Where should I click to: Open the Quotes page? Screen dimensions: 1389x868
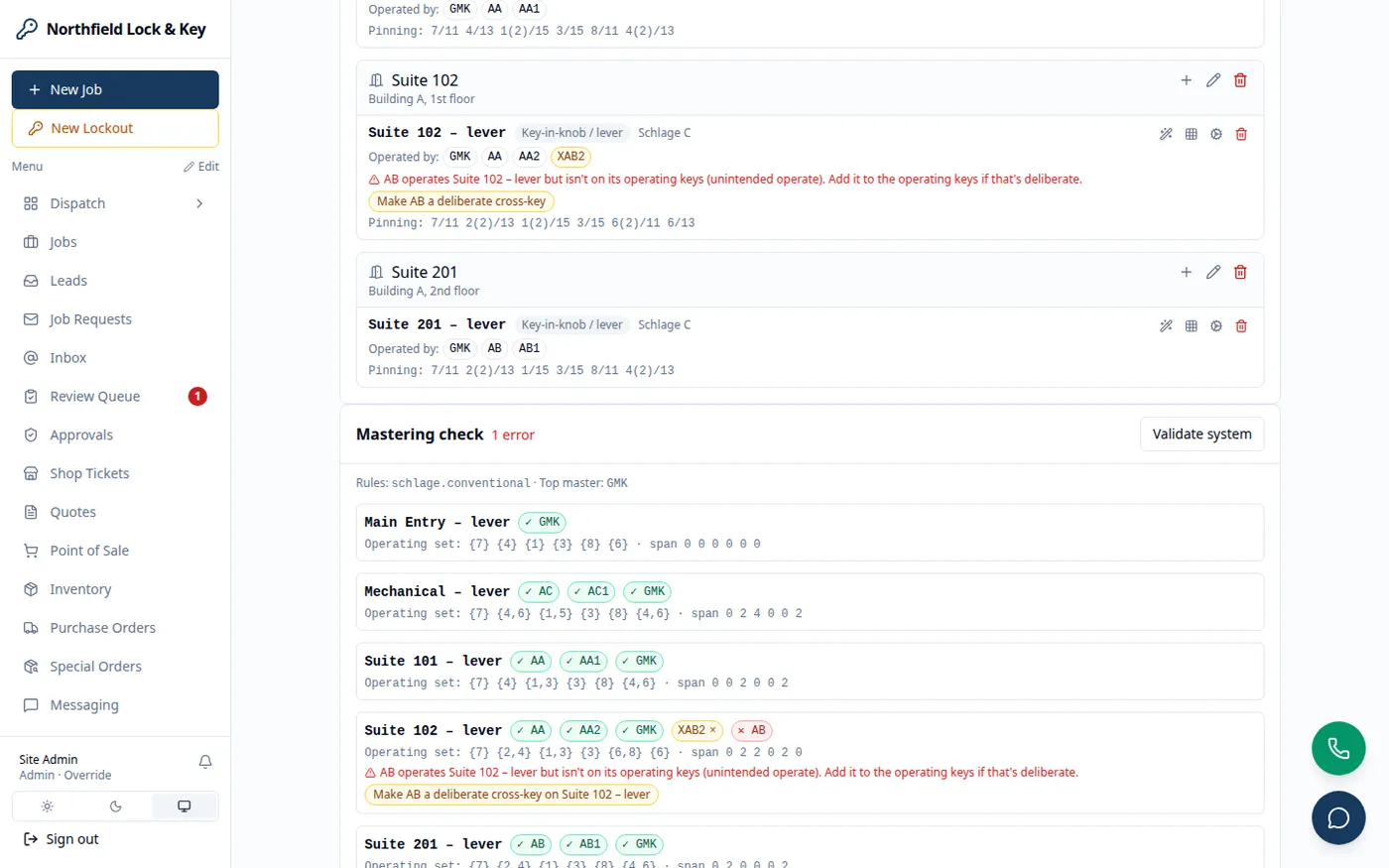(115, 512)
